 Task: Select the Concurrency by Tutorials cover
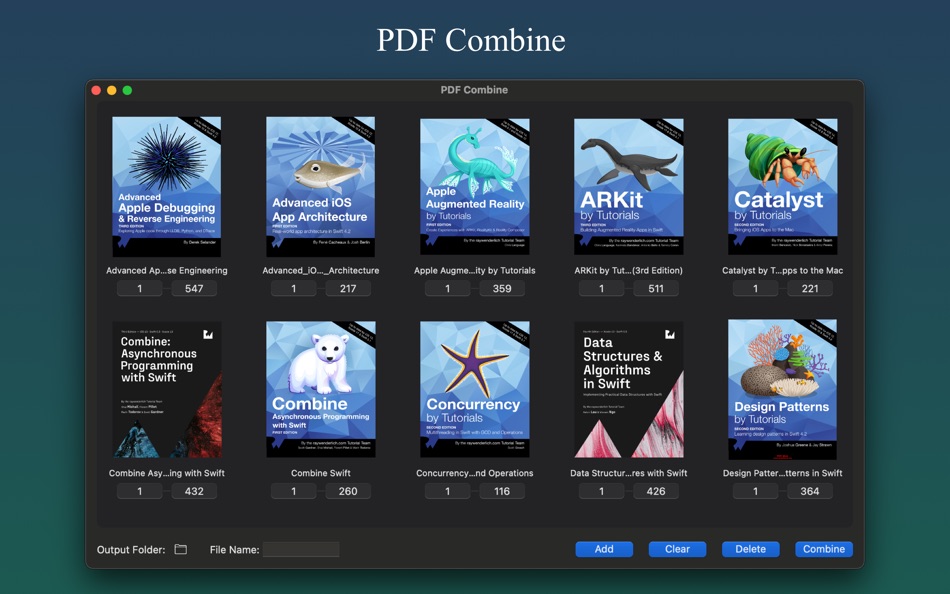click(474, 390)
